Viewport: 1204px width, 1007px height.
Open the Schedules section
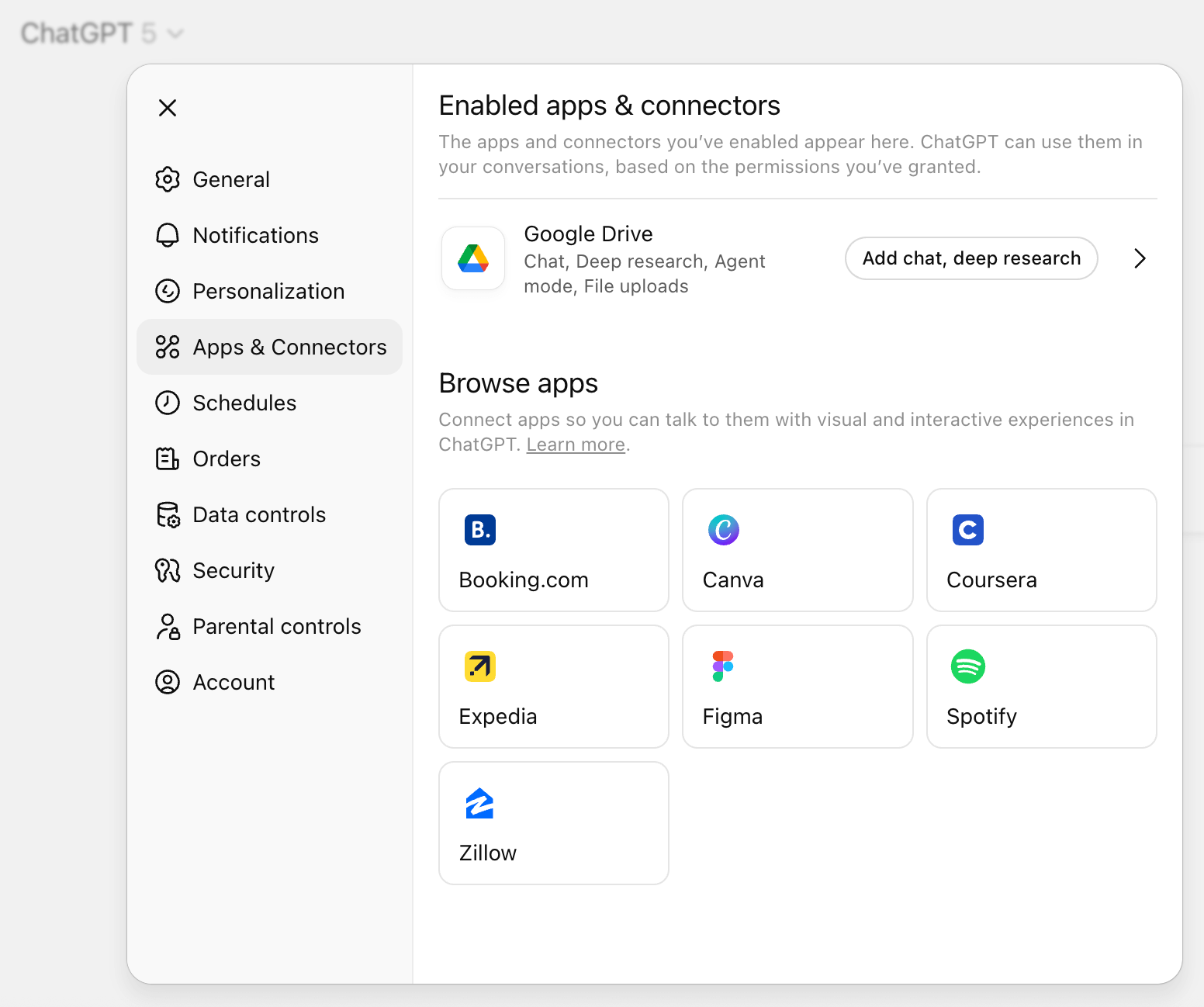coord(244,403)
